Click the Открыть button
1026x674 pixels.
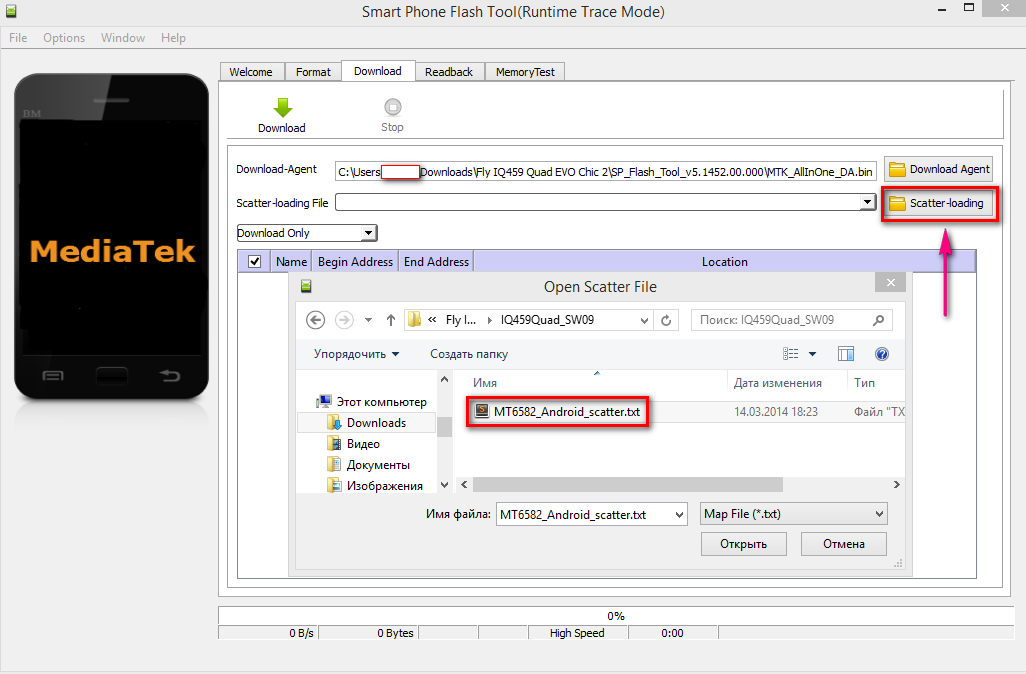743,544
